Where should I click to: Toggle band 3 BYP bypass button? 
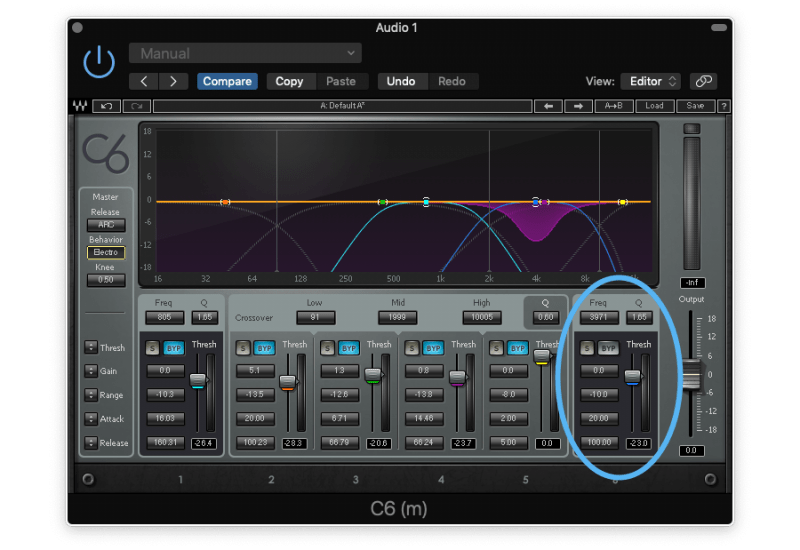348,348
